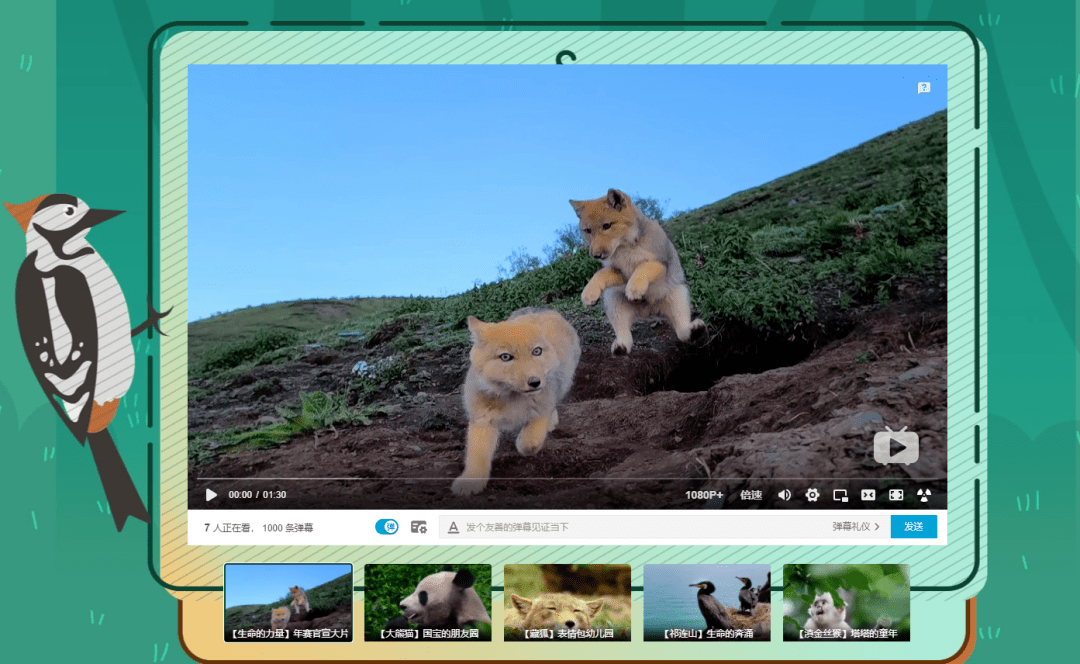This screenshot has width=1080, height=664.
Task: Click the feedback icon at video top-right
Action: [924, 88]
